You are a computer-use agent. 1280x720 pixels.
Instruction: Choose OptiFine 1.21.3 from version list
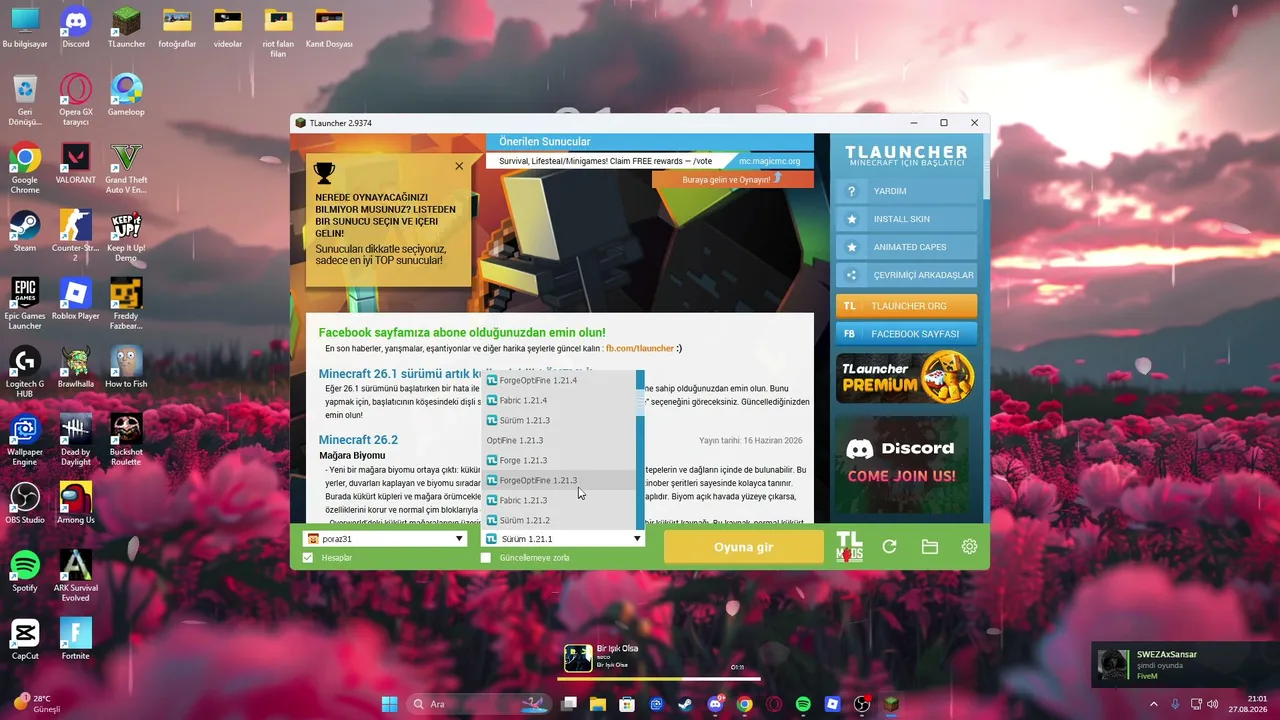tap(559, 440)
